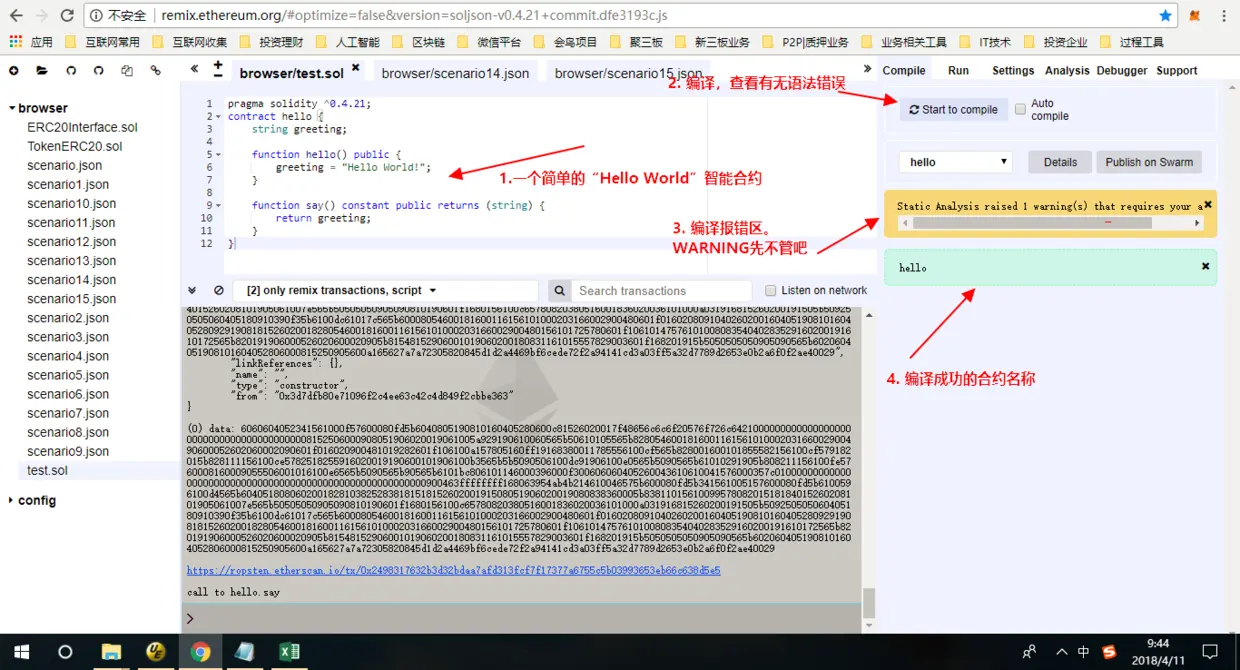
Task: Adjust editor font size plus-minus icon
Action: click(x=218, y=69)
